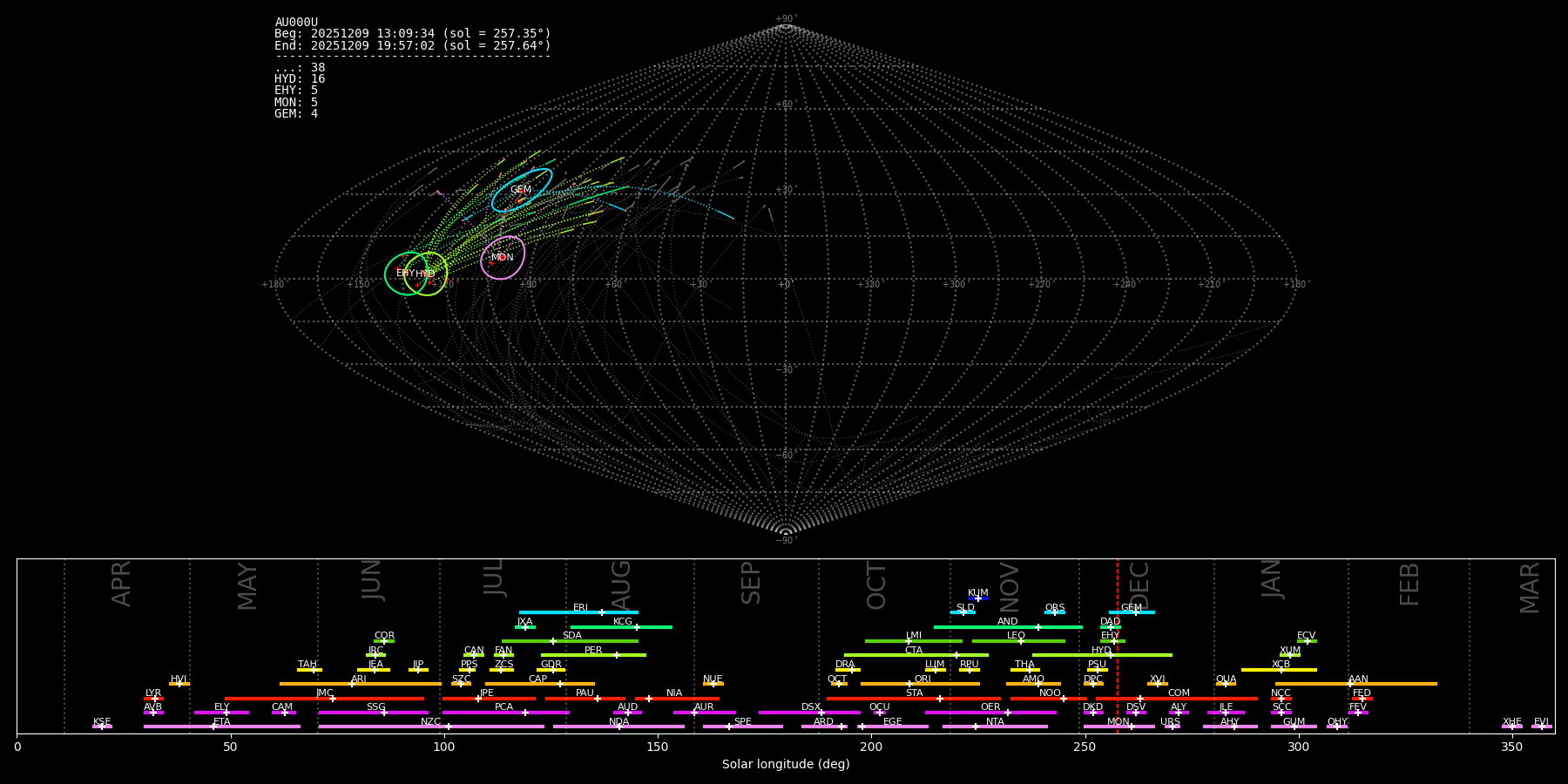
Task: Click the '100' tick on the longitude axis
Action: [443, 747]
